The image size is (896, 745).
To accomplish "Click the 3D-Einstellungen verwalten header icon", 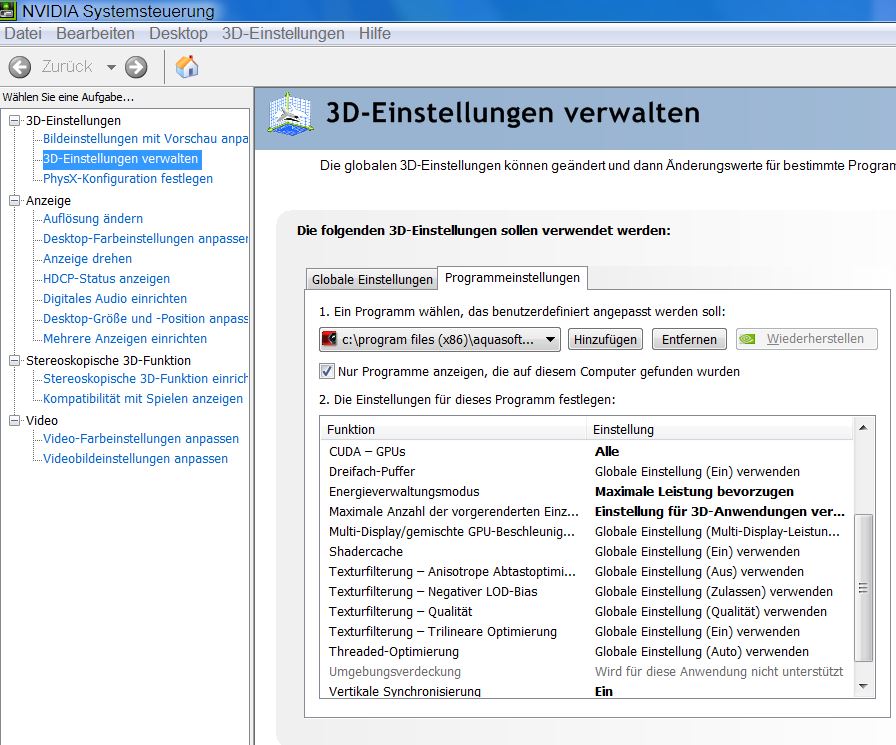I will click(x=290, y=114).
